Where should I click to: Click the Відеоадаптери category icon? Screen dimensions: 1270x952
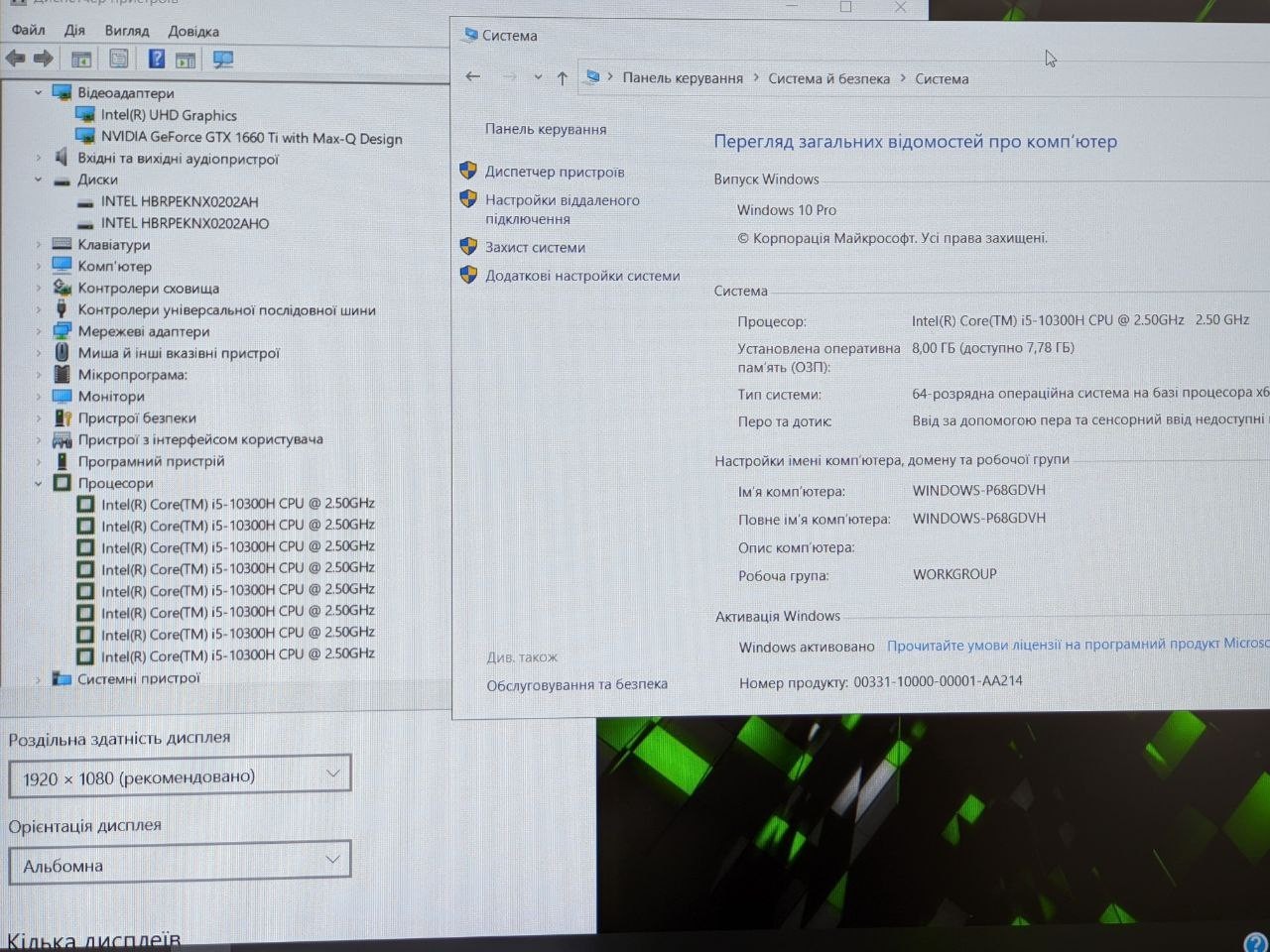(x=62, y=92)
